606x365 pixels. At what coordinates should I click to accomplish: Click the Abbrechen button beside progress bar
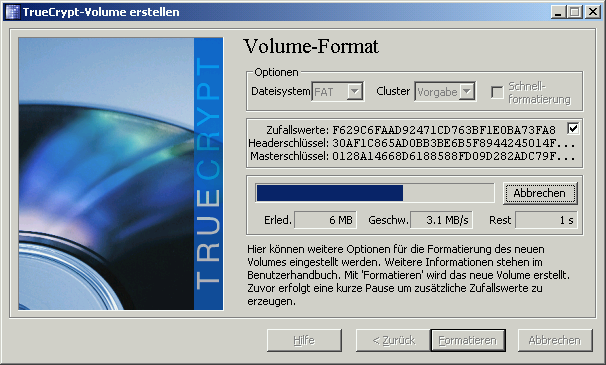point(540,193)
